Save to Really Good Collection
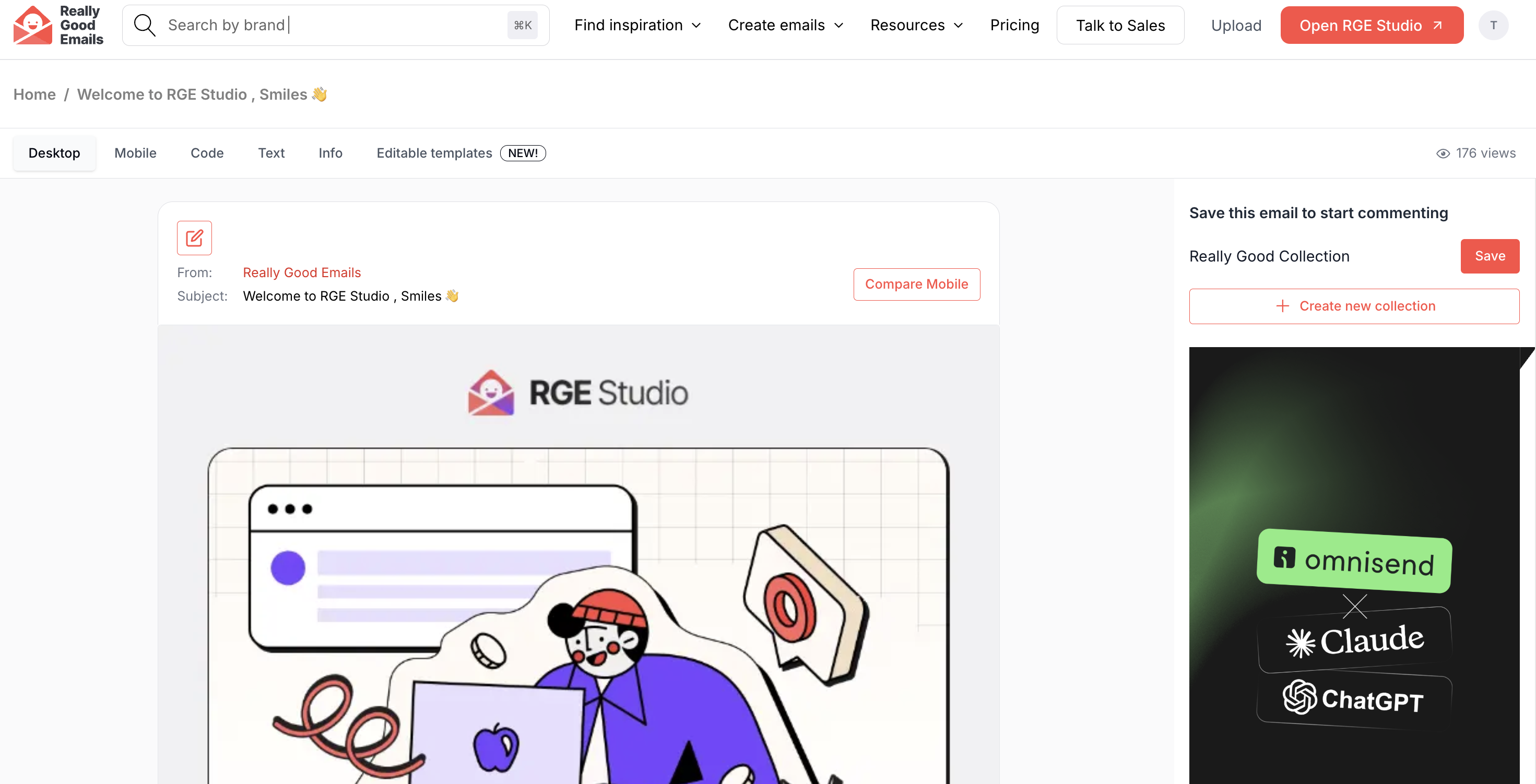This screenshot has height=784, width=1536. click(x=1490, y=256)
